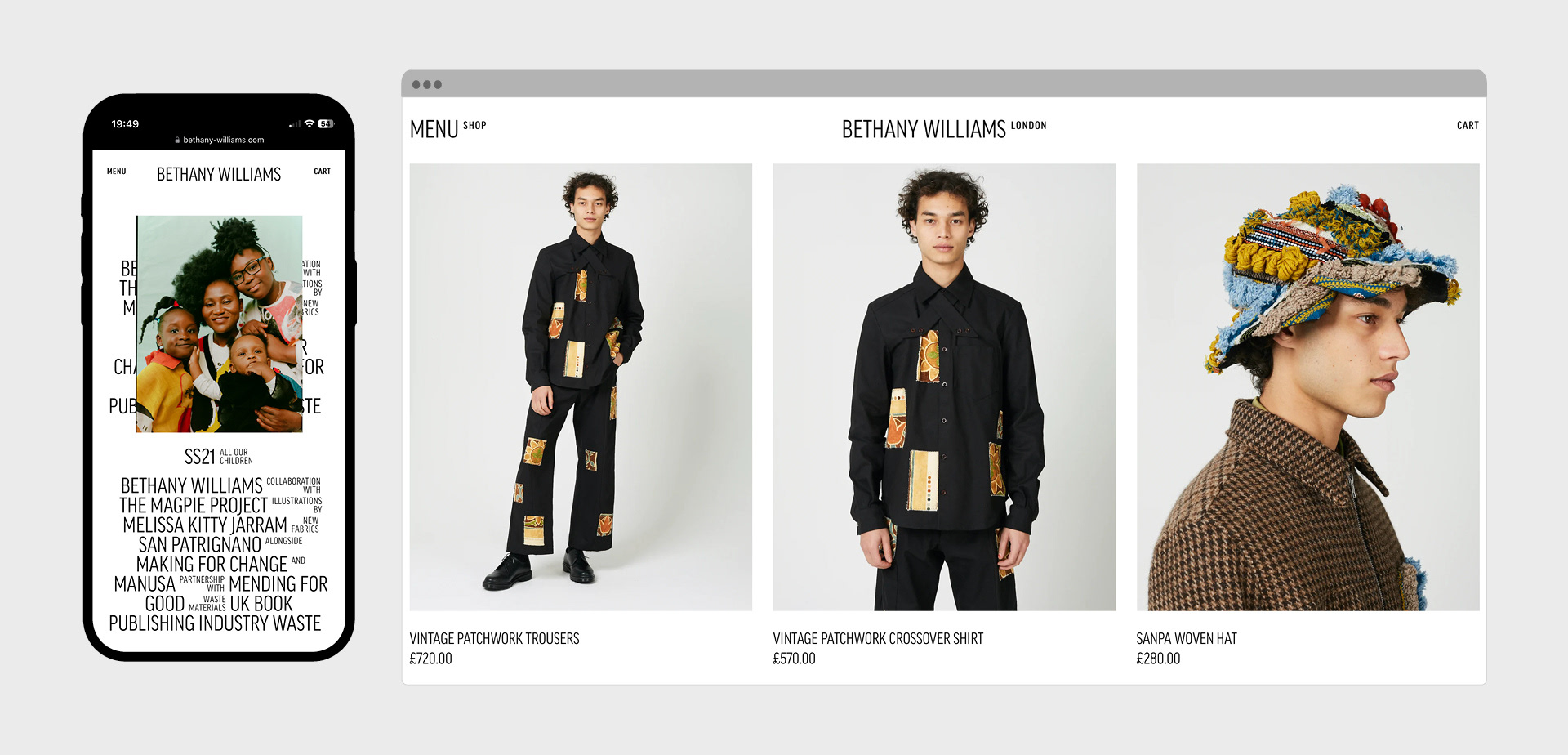Open the Sanpa Woven Hat product image
This screenshot has height=755, width=1568.
[x=1307, y=387]
